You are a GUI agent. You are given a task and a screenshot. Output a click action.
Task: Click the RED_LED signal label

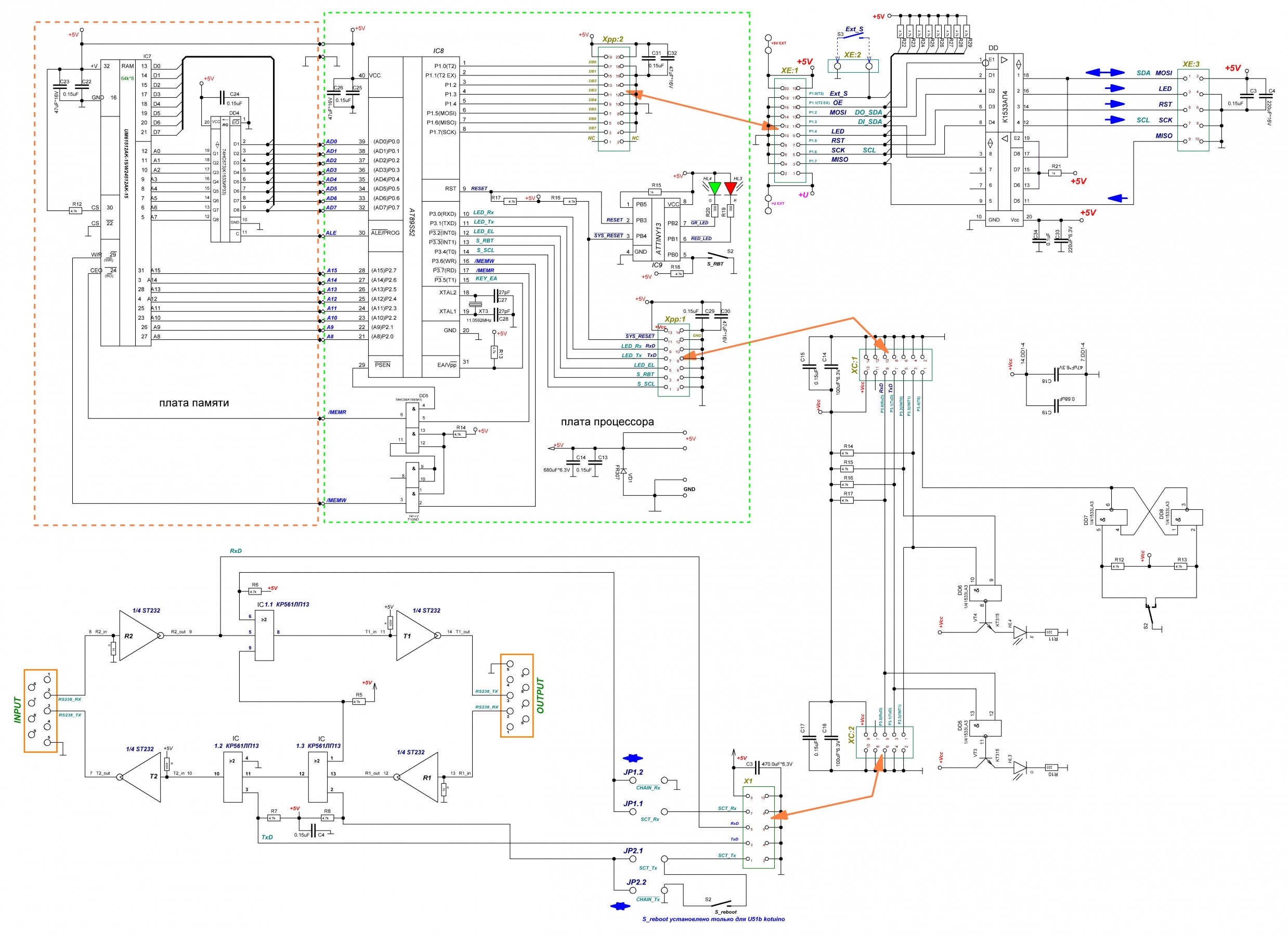[701, 239]
